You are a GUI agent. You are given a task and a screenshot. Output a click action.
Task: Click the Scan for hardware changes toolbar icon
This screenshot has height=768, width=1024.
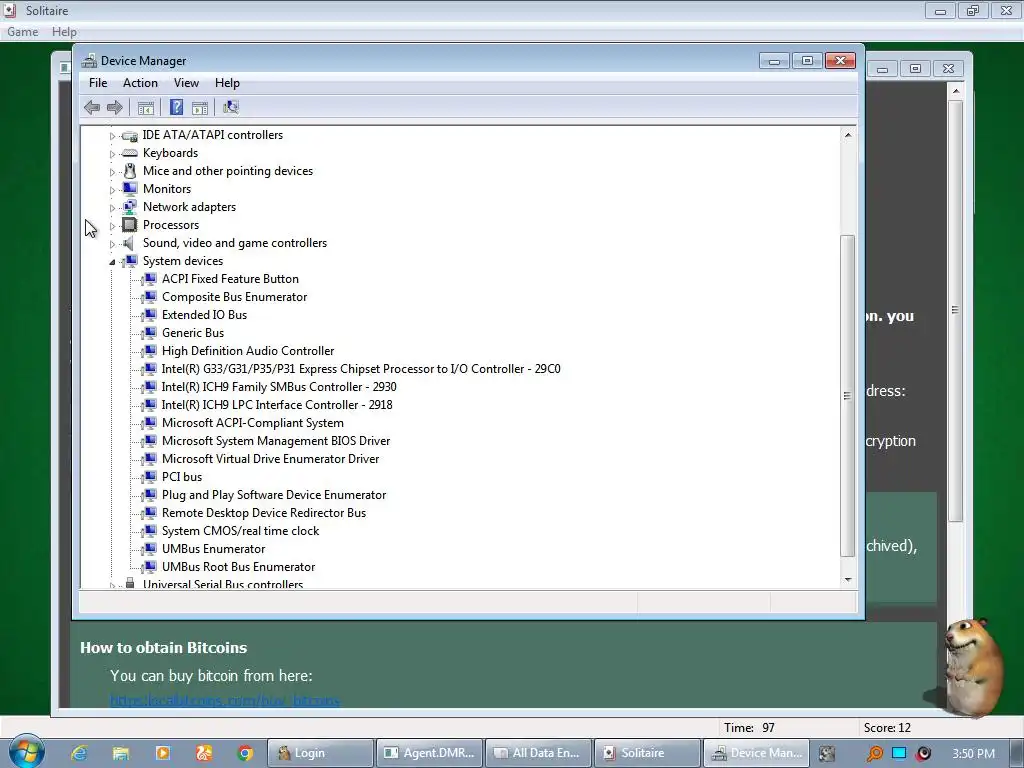[231, 107]
